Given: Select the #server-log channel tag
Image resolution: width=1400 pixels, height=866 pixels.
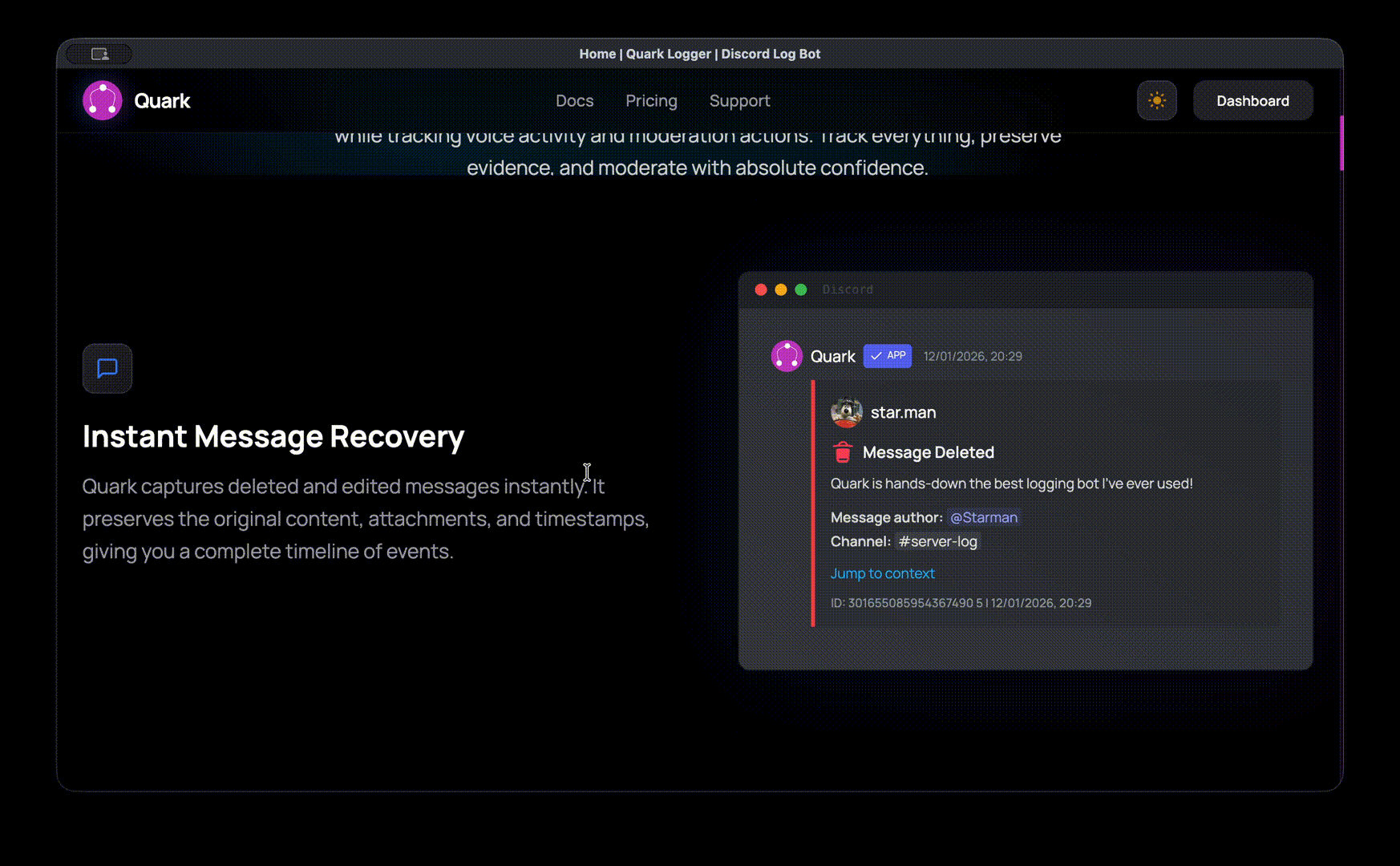Looking at the screenshot, I should [937, 541].
